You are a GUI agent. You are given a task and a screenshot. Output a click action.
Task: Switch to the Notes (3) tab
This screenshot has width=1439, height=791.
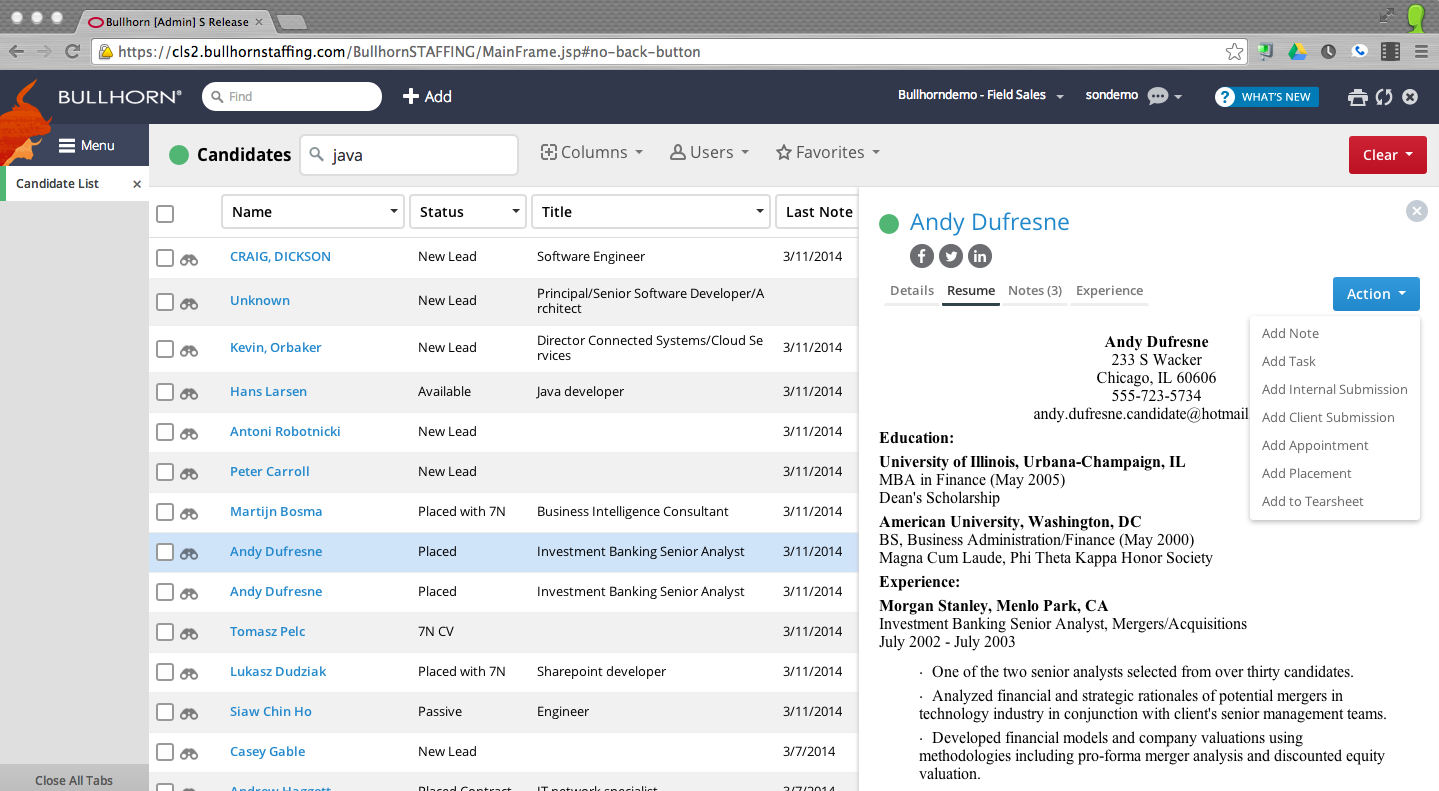pyautogui.click(x=1034, y=291)
